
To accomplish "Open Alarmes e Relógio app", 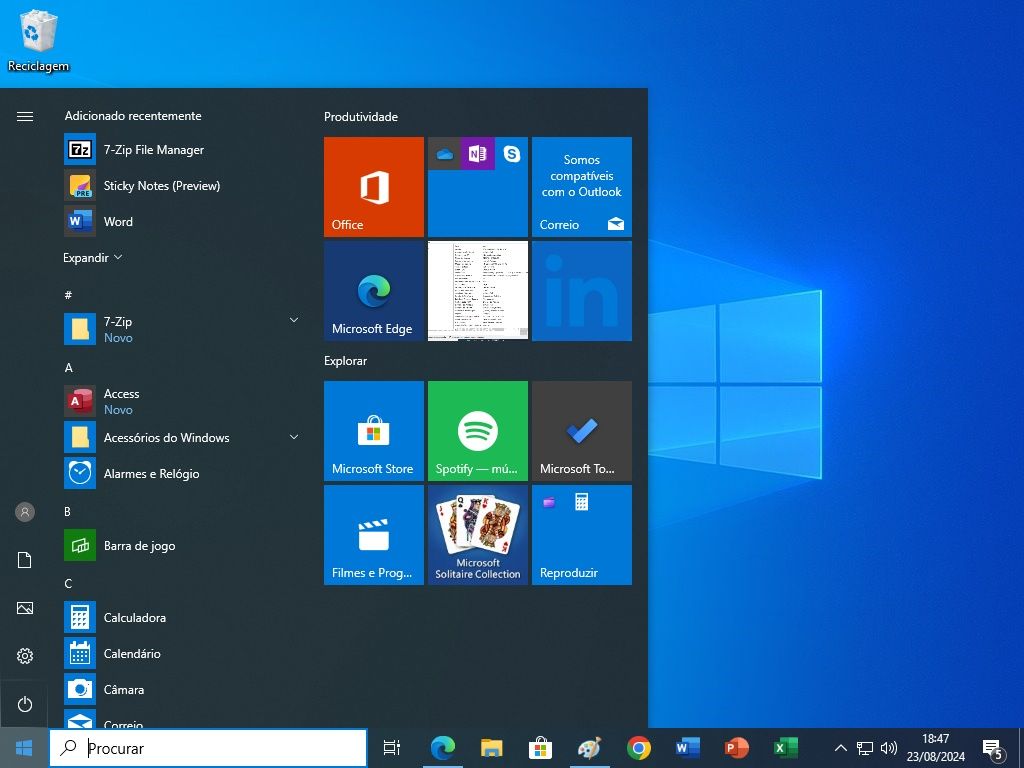I will pos(181,473).
